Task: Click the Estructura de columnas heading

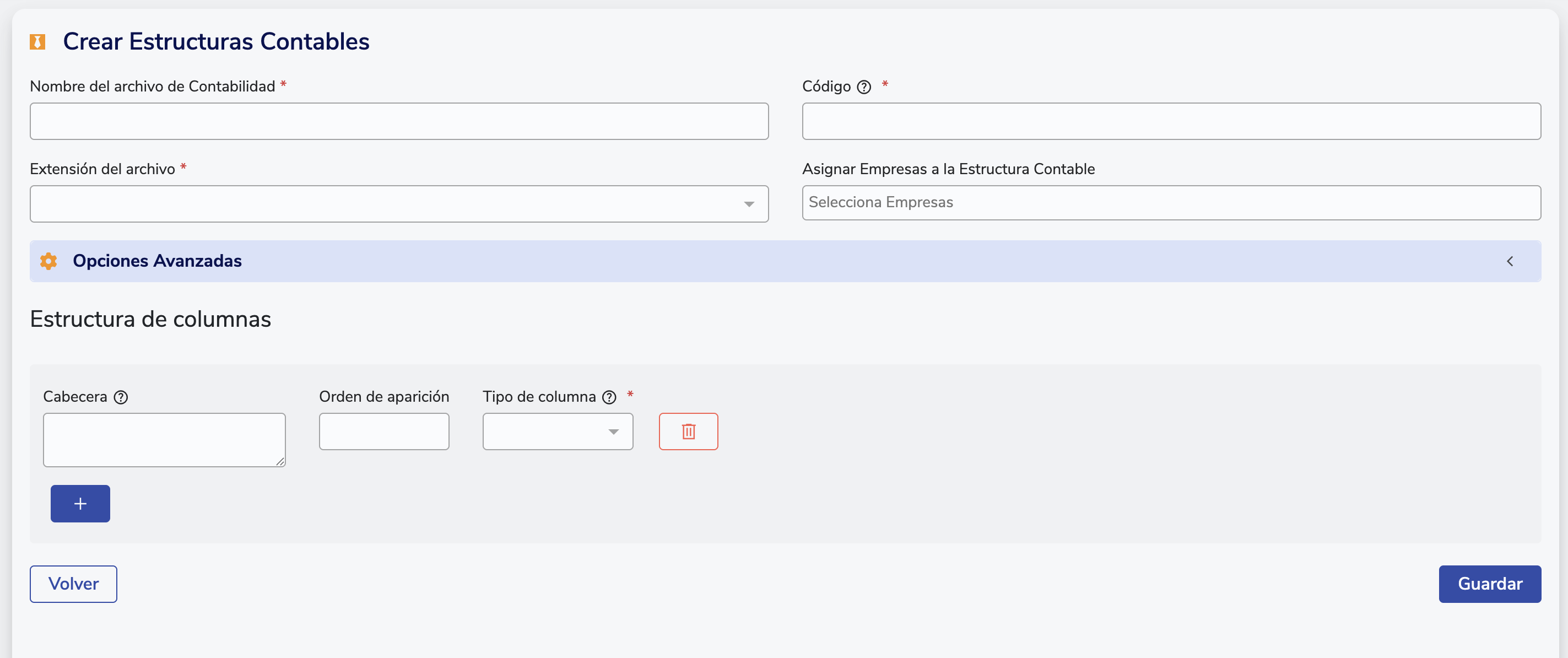Action: pyautogui.click(x=150, y=319)
